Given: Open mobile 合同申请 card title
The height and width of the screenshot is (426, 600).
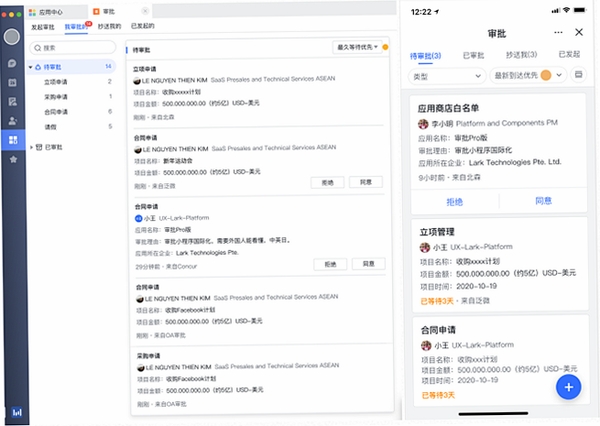Looking at the screenshot, I should coord(438,330).
